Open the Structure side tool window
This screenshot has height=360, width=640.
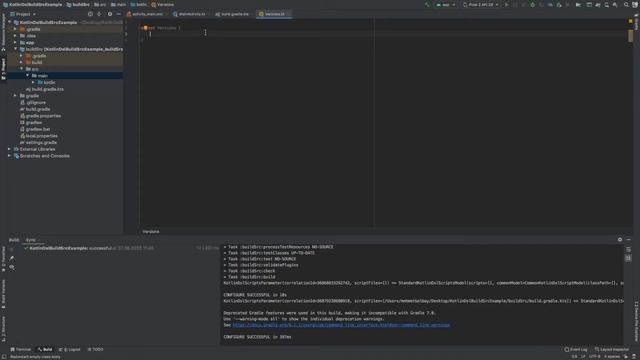pyautogui.click(x=3, y=329)
